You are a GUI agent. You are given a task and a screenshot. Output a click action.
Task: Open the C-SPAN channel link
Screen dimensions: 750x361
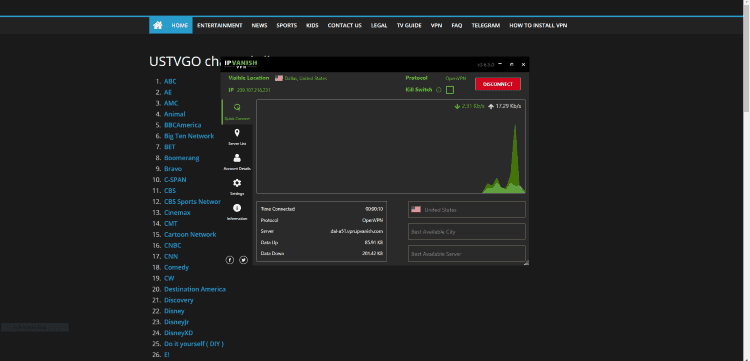click(x=175, y=180)
